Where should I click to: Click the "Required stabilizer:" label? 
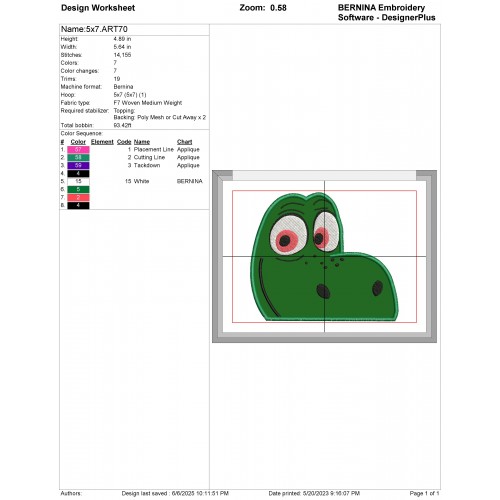[x=85, y=111]
